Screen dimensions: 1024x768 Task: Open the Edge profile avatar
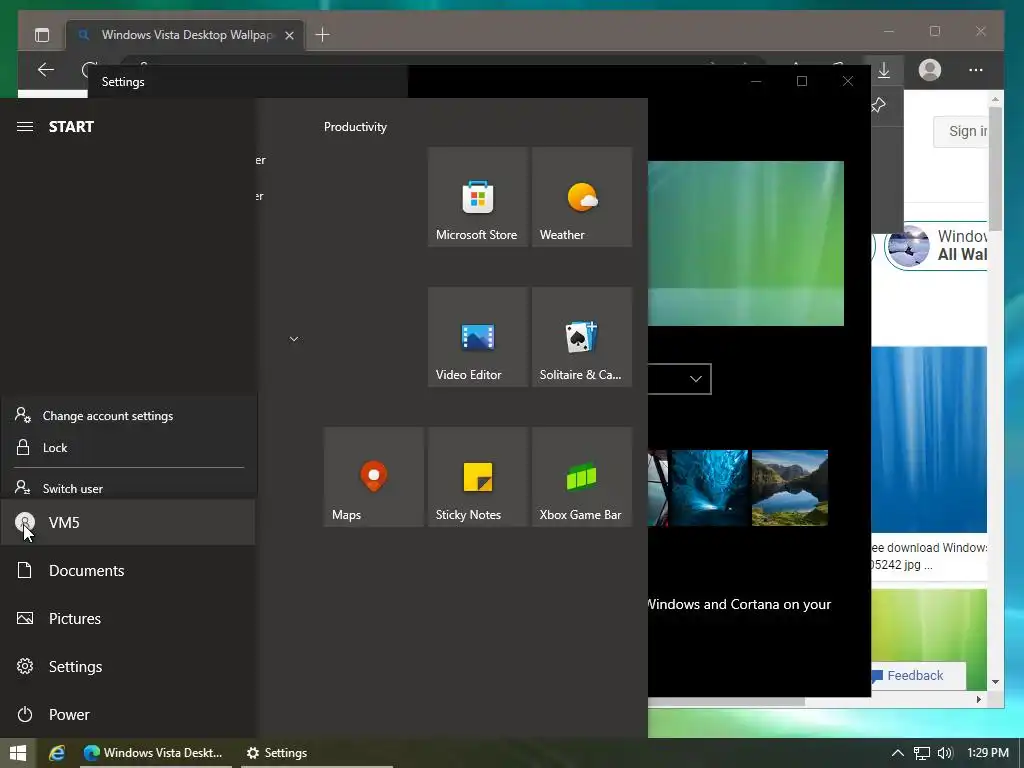click(930, 70)
